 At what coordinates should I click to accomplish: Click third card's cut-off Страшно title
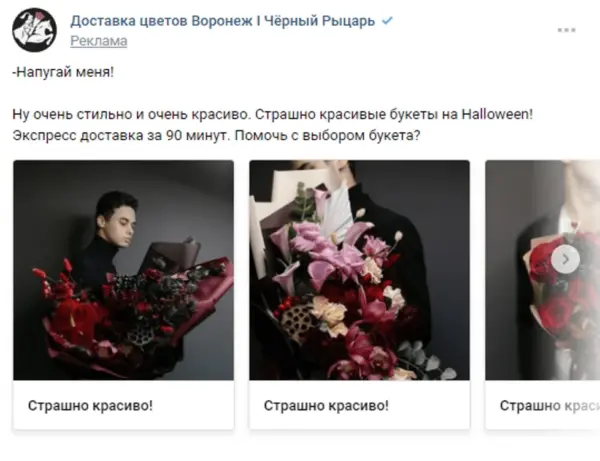coord(549,406)
